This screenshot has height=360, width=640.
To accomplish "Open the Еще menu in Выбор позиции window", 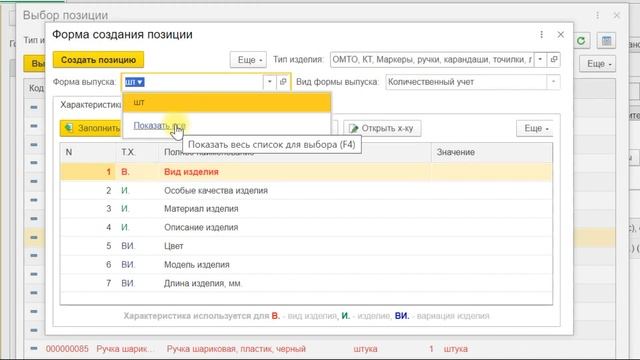I will pos(598,64).
